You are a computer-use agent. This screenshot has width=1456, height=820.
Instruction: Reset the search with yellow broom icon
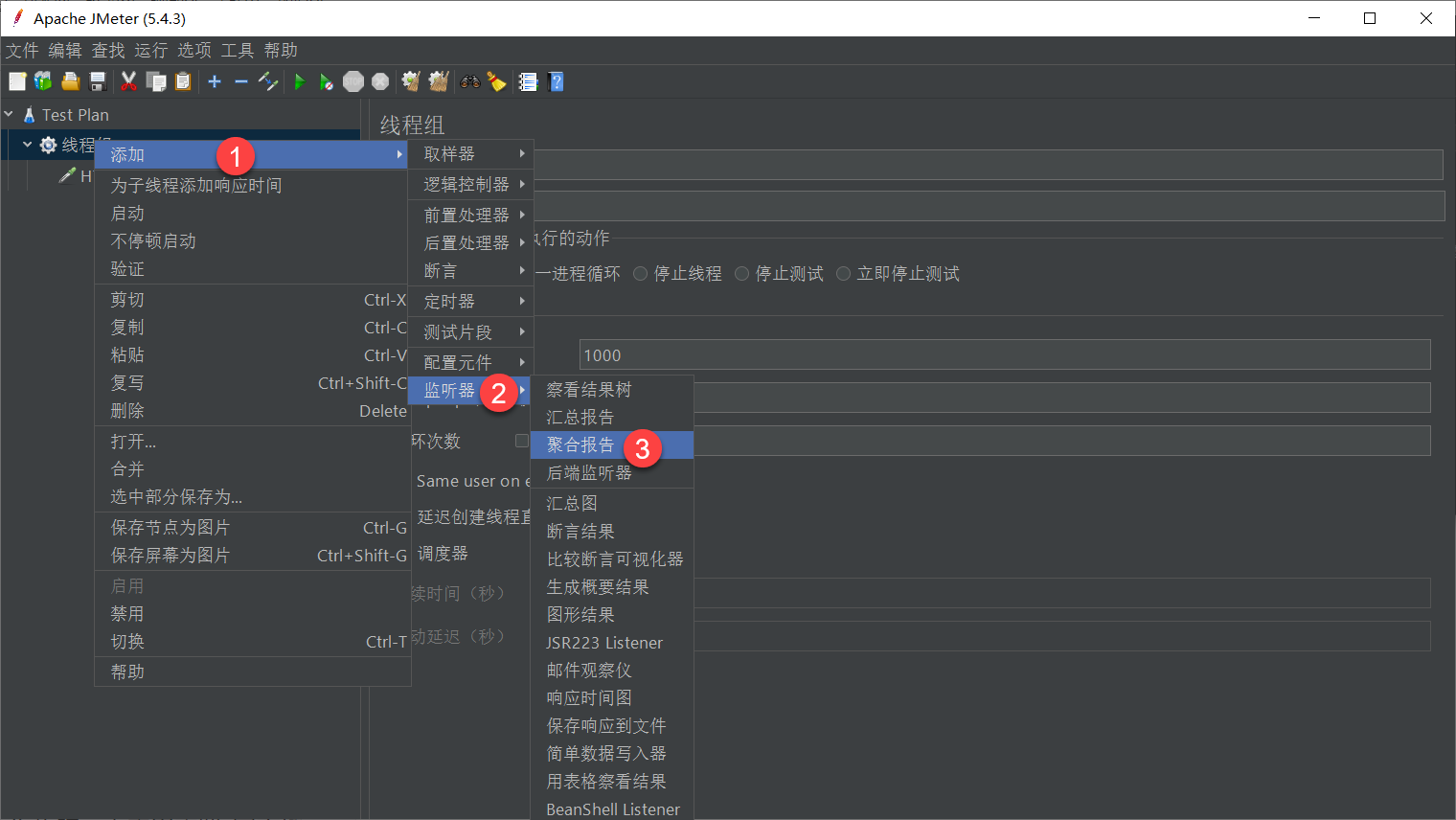click(496, 81)
